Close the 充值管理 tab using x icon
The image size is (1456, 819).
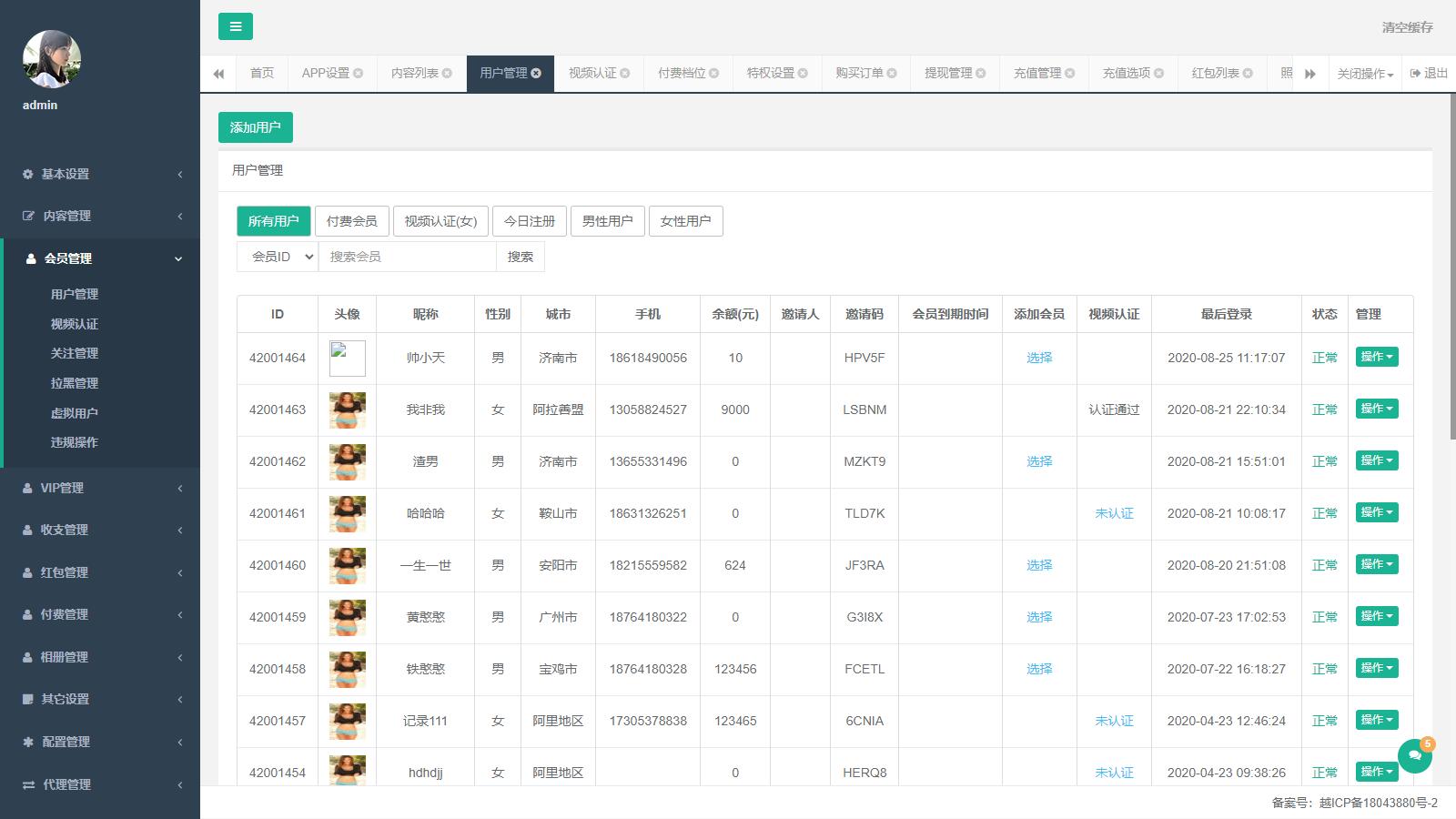tap(1070, 74)
